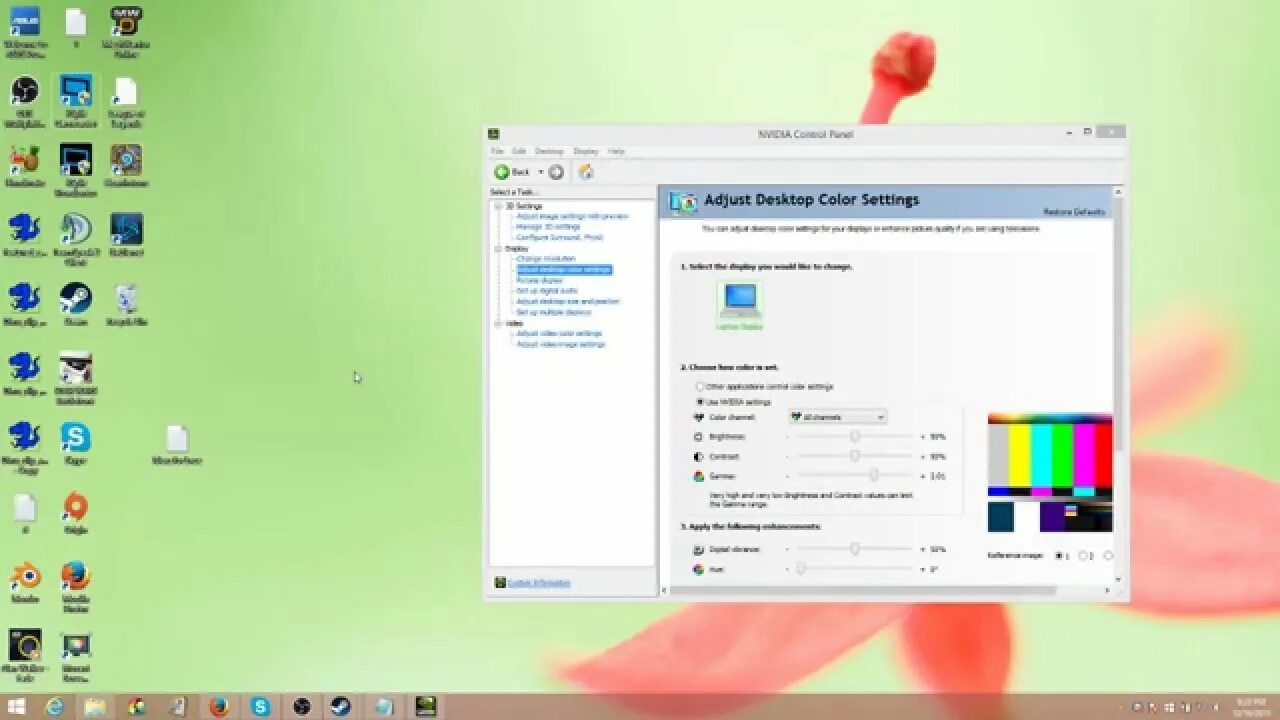This screenshot has height=720, width=1280.
Task: Select Other applications control color settings
Action: coord(701,386)
